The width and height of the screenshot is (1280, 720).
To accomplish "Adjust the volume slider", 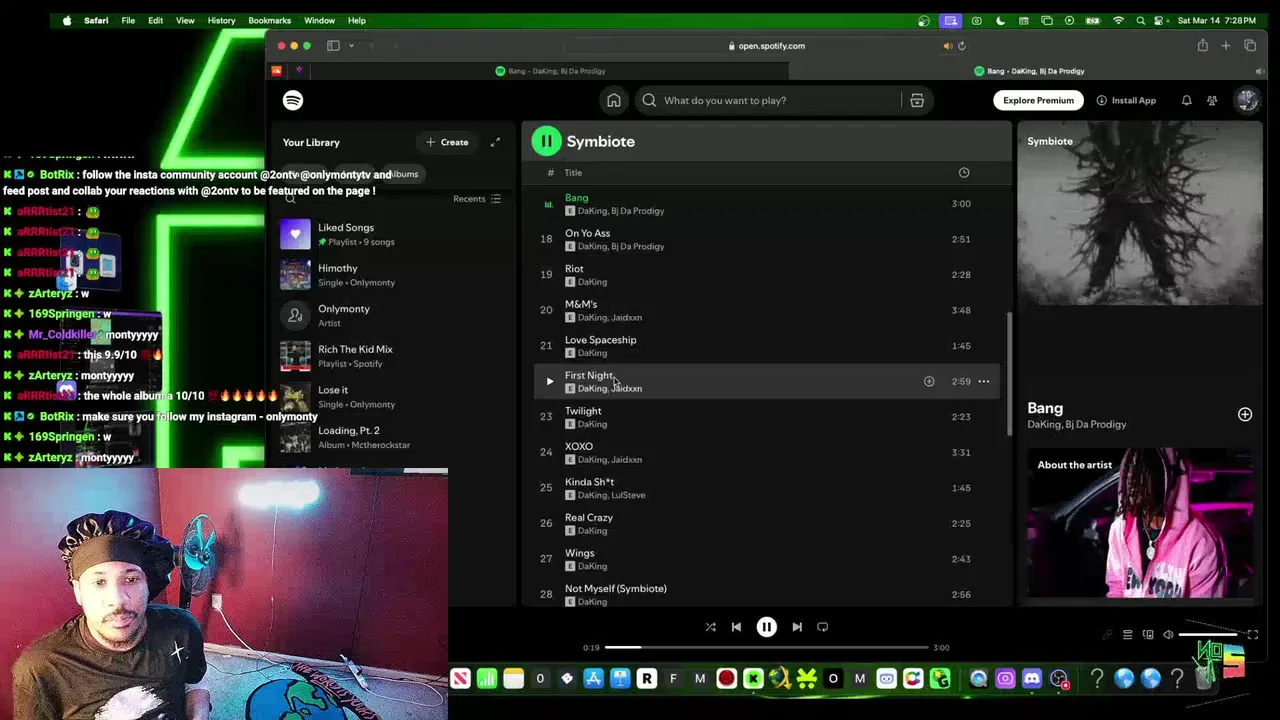I will 1208,635.
